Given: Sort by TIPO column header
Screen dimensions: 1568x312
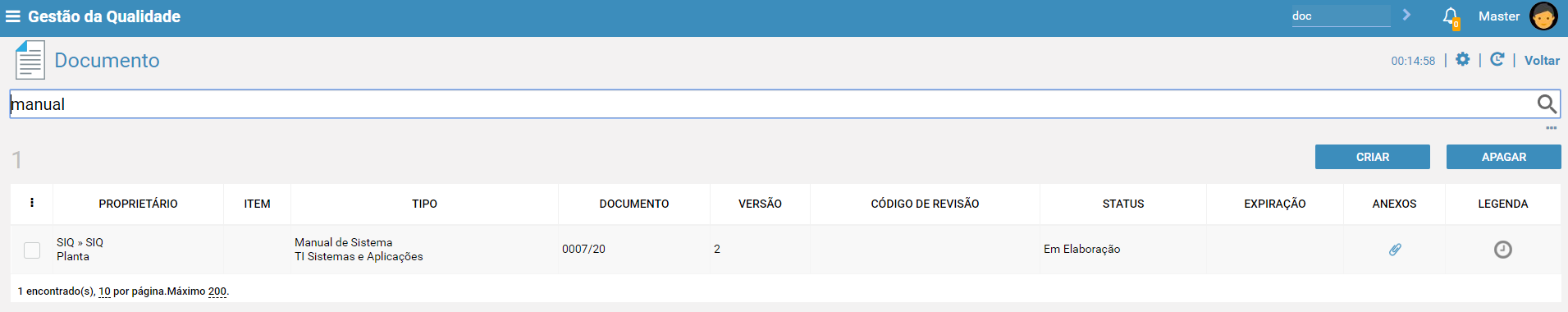Looking at the screenshot, I should pos(424,204).
